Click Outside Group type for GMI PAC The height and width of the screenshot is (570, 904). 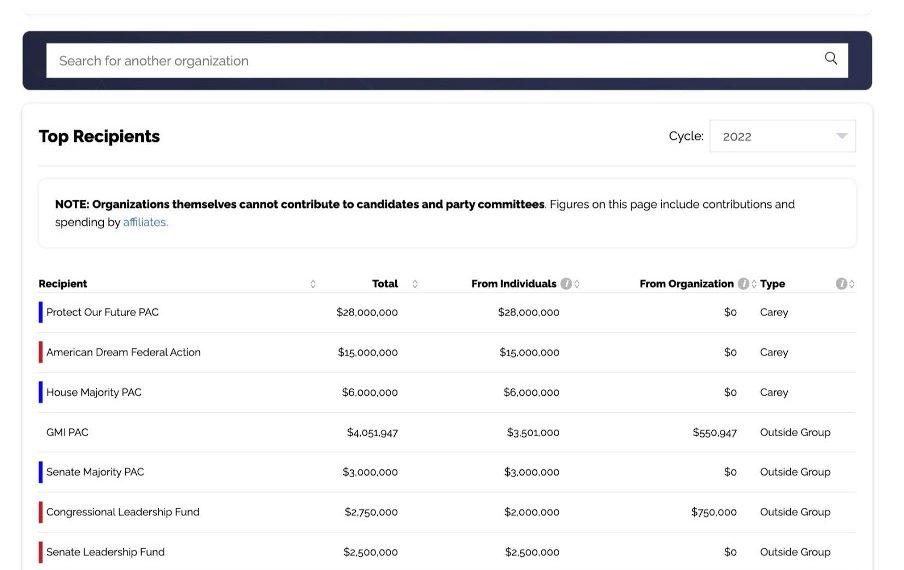click(x=795, y=432)
